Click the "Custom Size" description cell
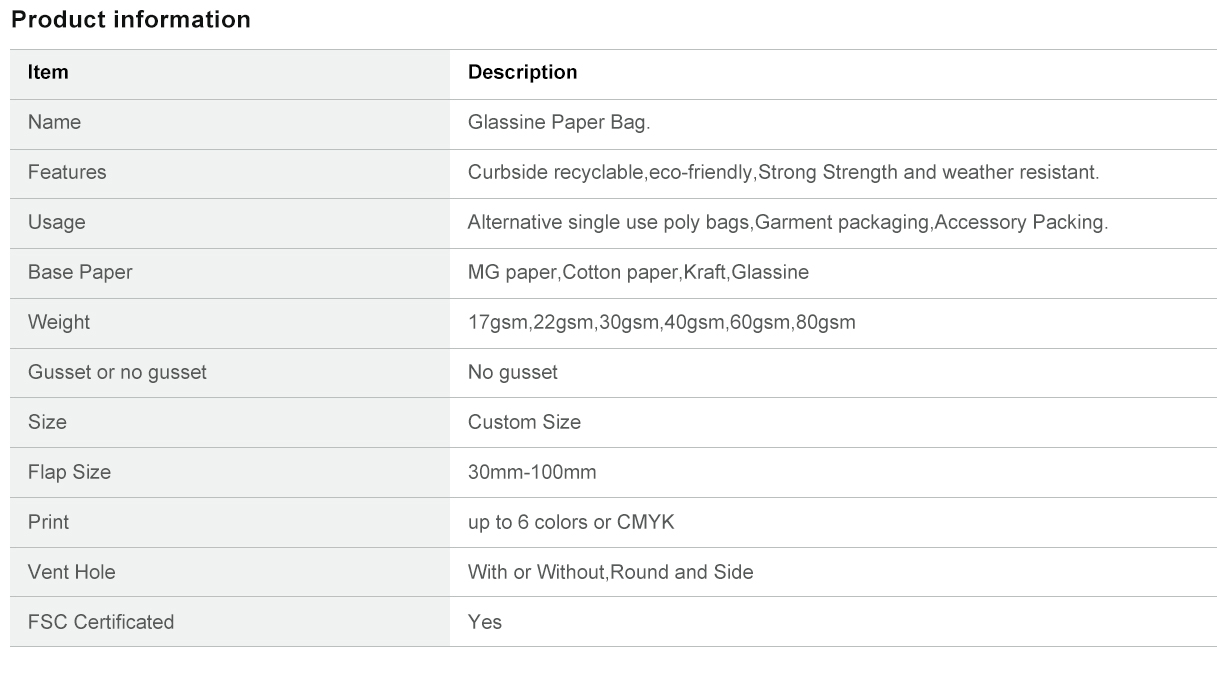This screenshot has width=1217, height=673. click(524, 422)
